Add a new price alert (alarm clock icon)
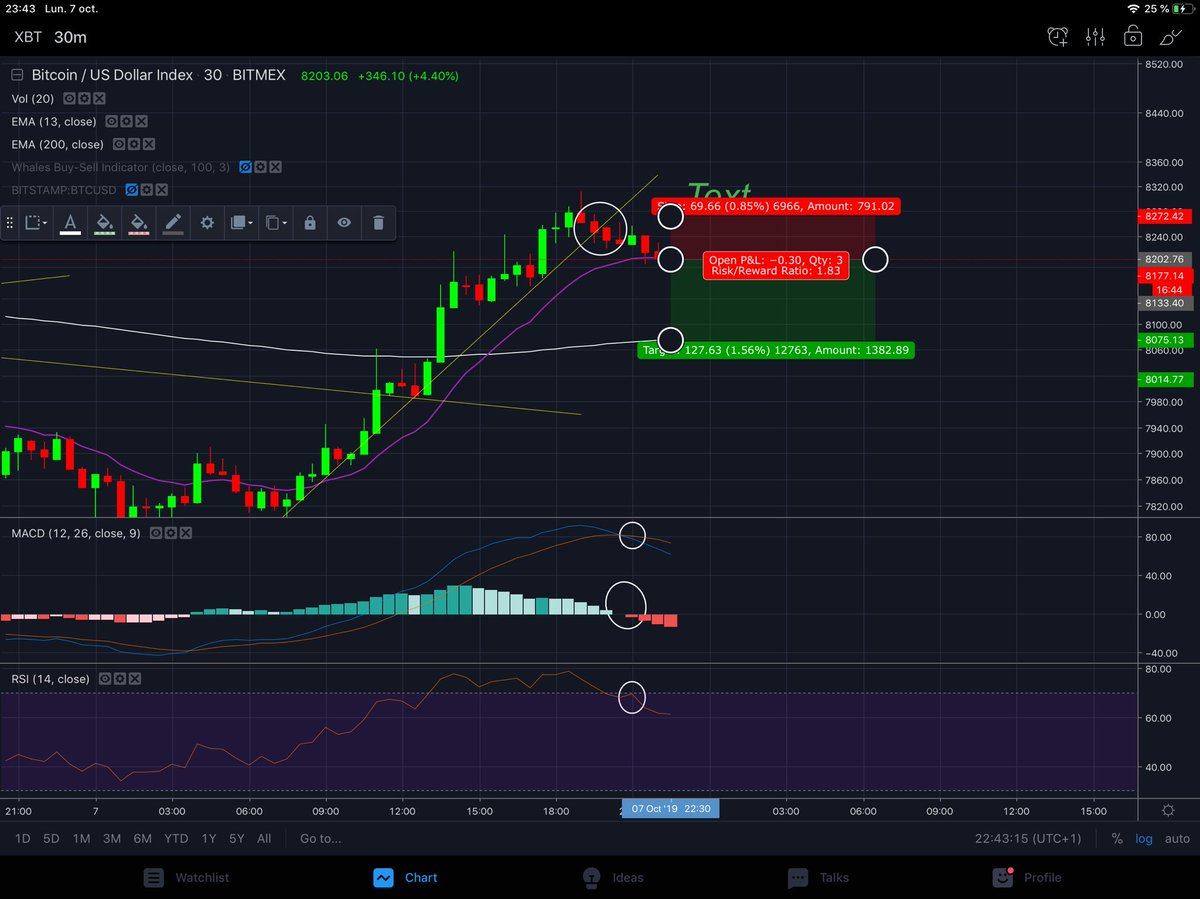This screenshot has width=1200, height=899. pos(1058,37)
